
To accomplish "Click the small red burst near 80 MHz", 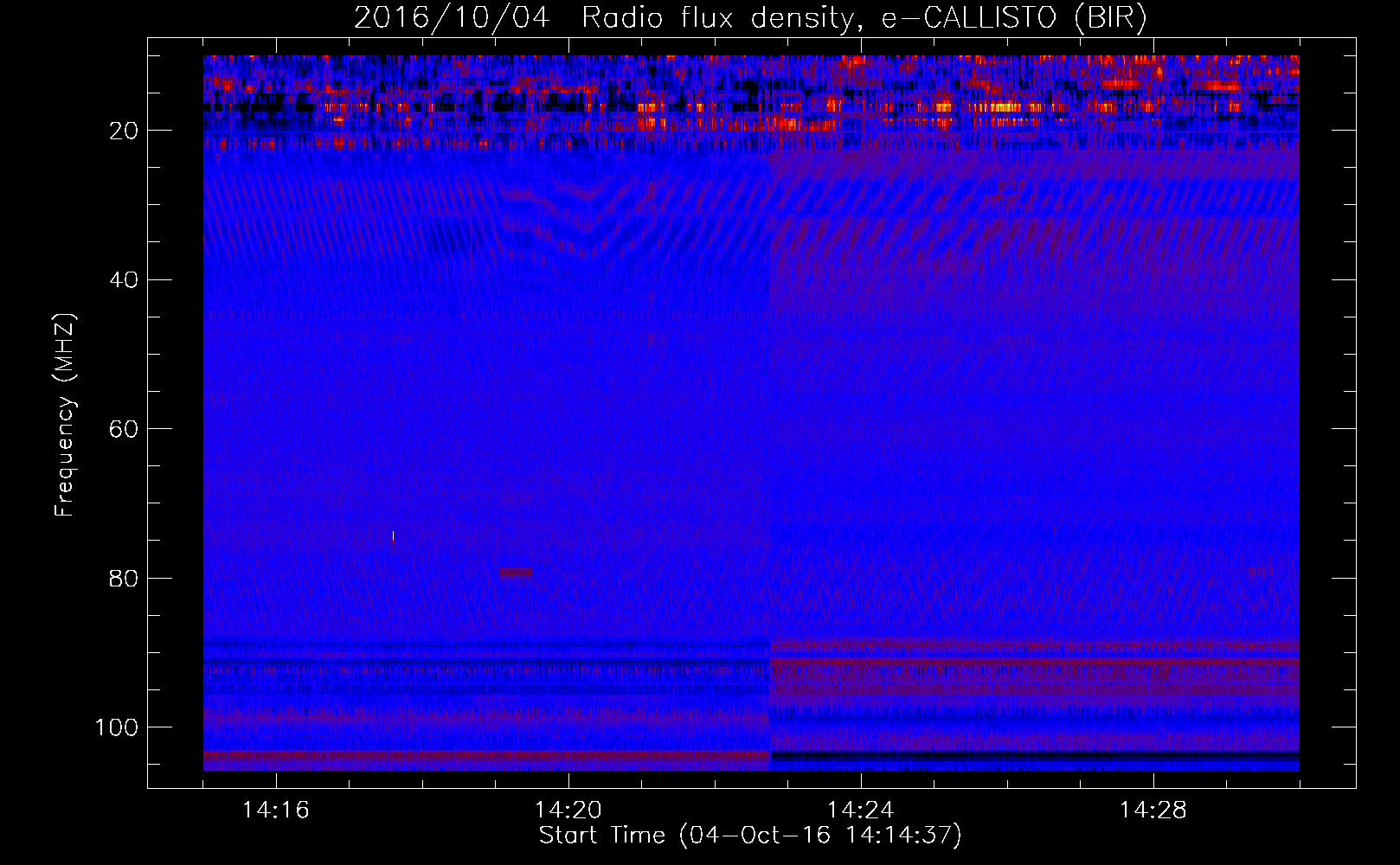I will (x=517, y=572).
